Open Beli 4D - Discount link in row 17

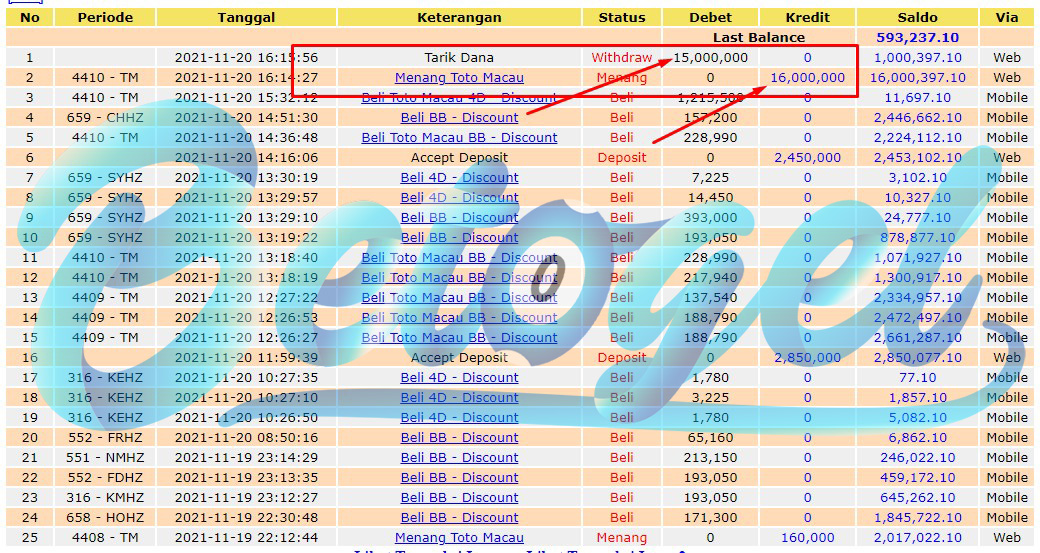[459, 377]
